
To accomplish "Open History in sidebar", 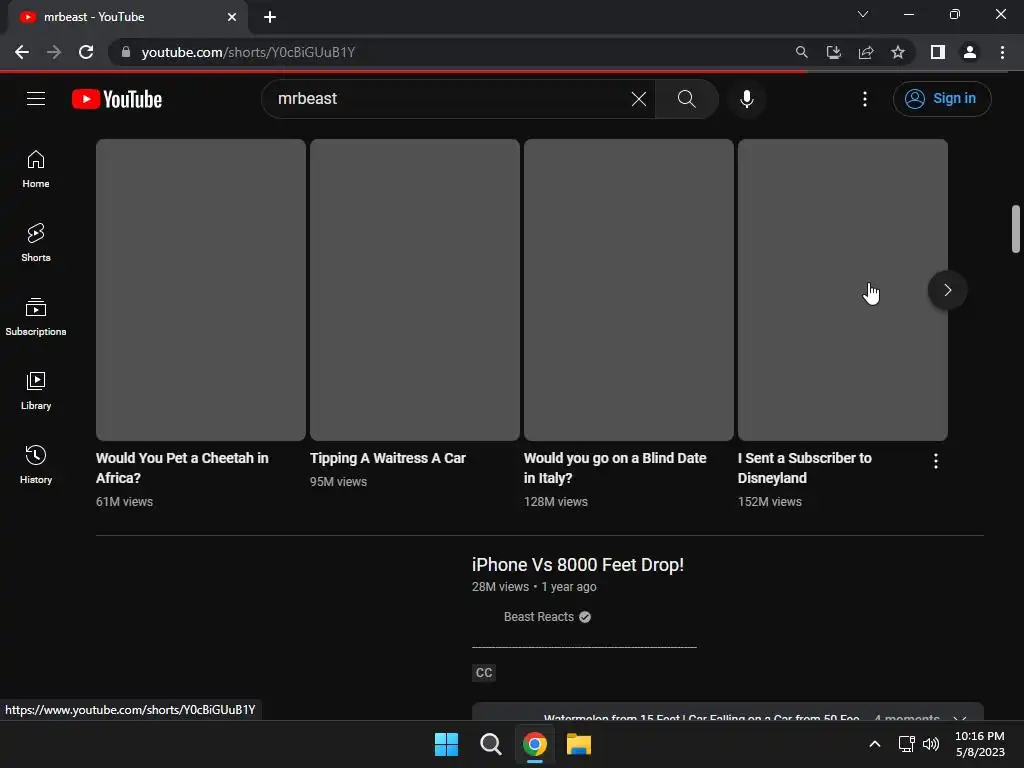I will [36, 464].
